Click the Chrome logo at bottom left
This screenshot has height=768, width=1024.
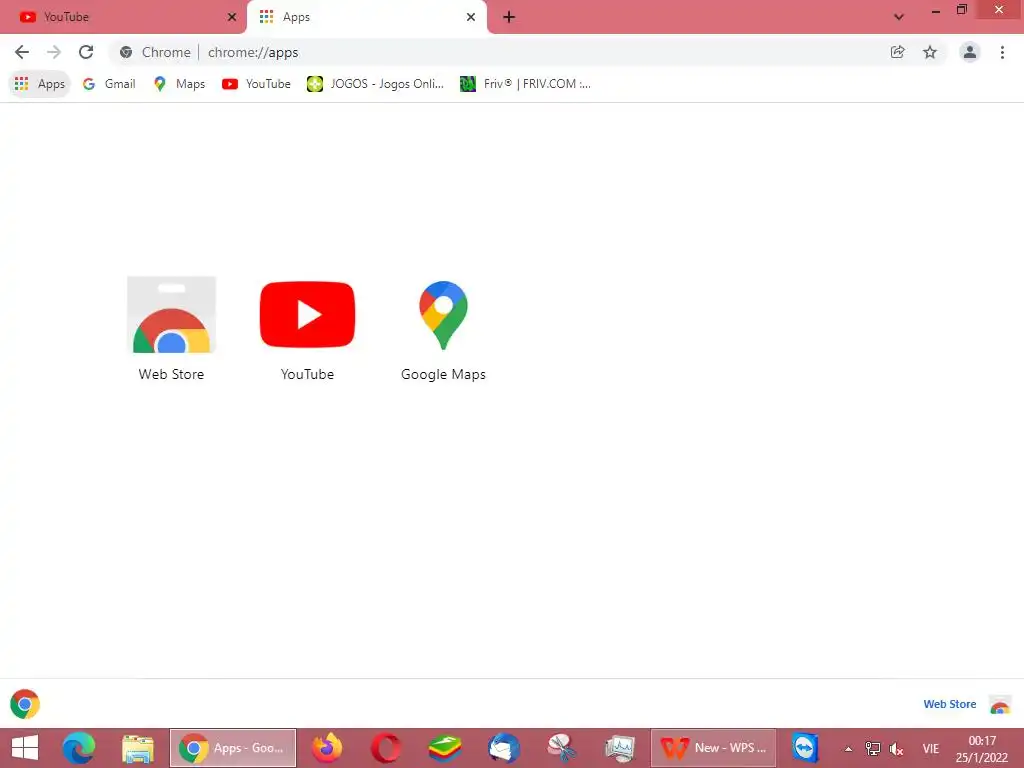pos(25,704)
